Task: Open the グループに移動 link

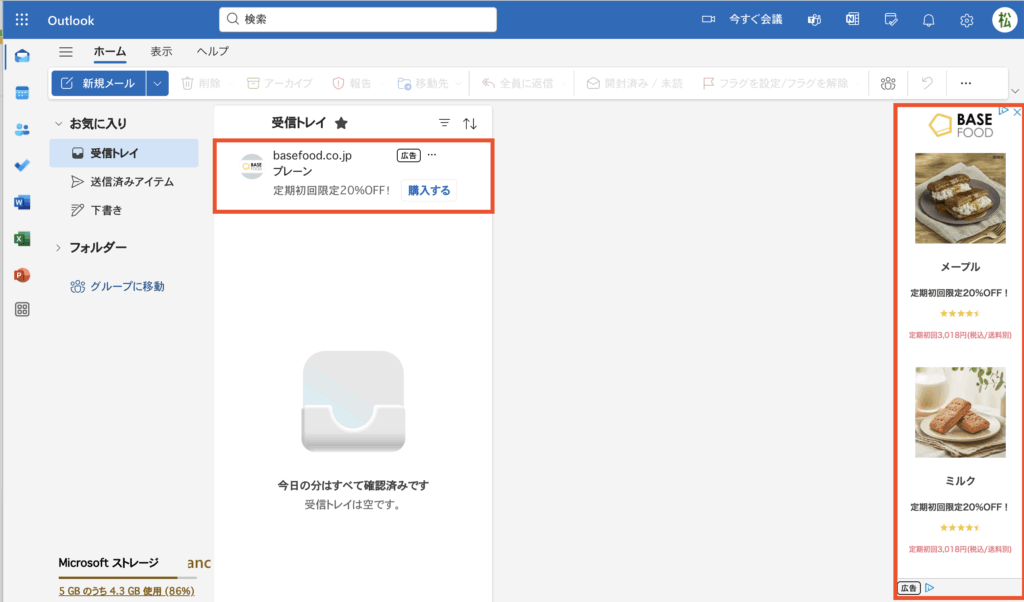Action: coord(118,287)
